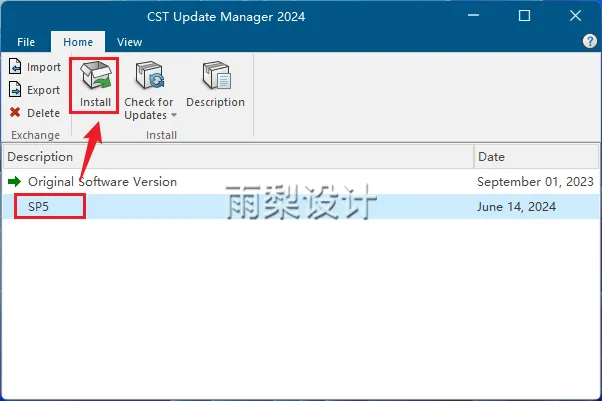Export the selected update
This screenshot has height=401, width=602.
pyautogui.click(x=35, y=90)
